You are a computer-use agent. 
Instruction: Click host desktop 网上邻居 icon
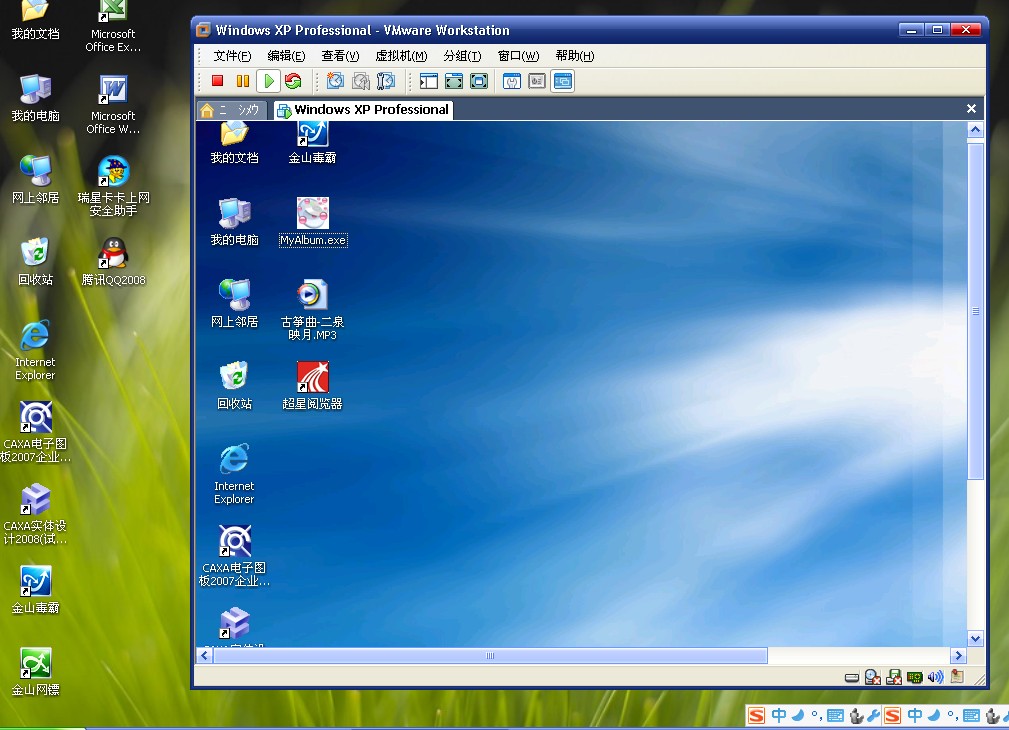pos(35,180)
